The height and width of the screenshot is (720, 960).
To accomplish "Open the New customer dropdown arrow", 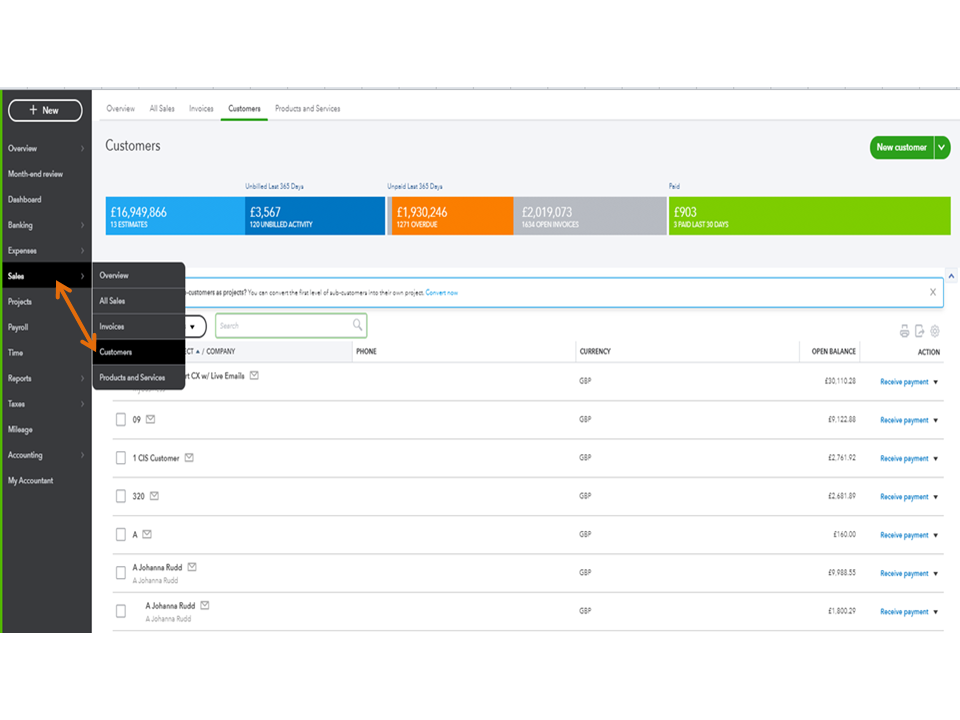I will (942, 148).
